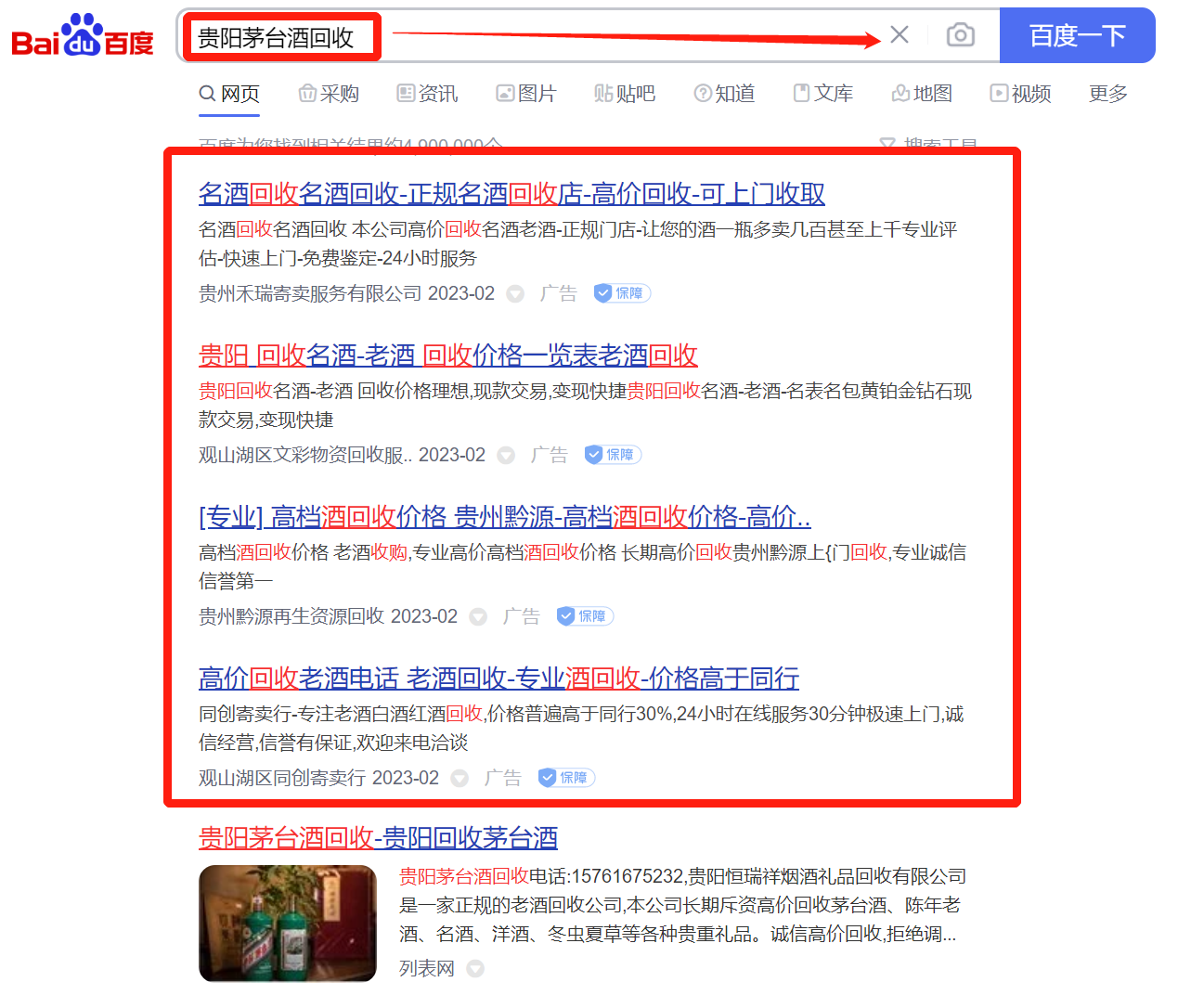This screenshot has width=1191, height=1008.
Task: Click 广告 label in 贵州禾瑞 result
Action: pos(559,293)
